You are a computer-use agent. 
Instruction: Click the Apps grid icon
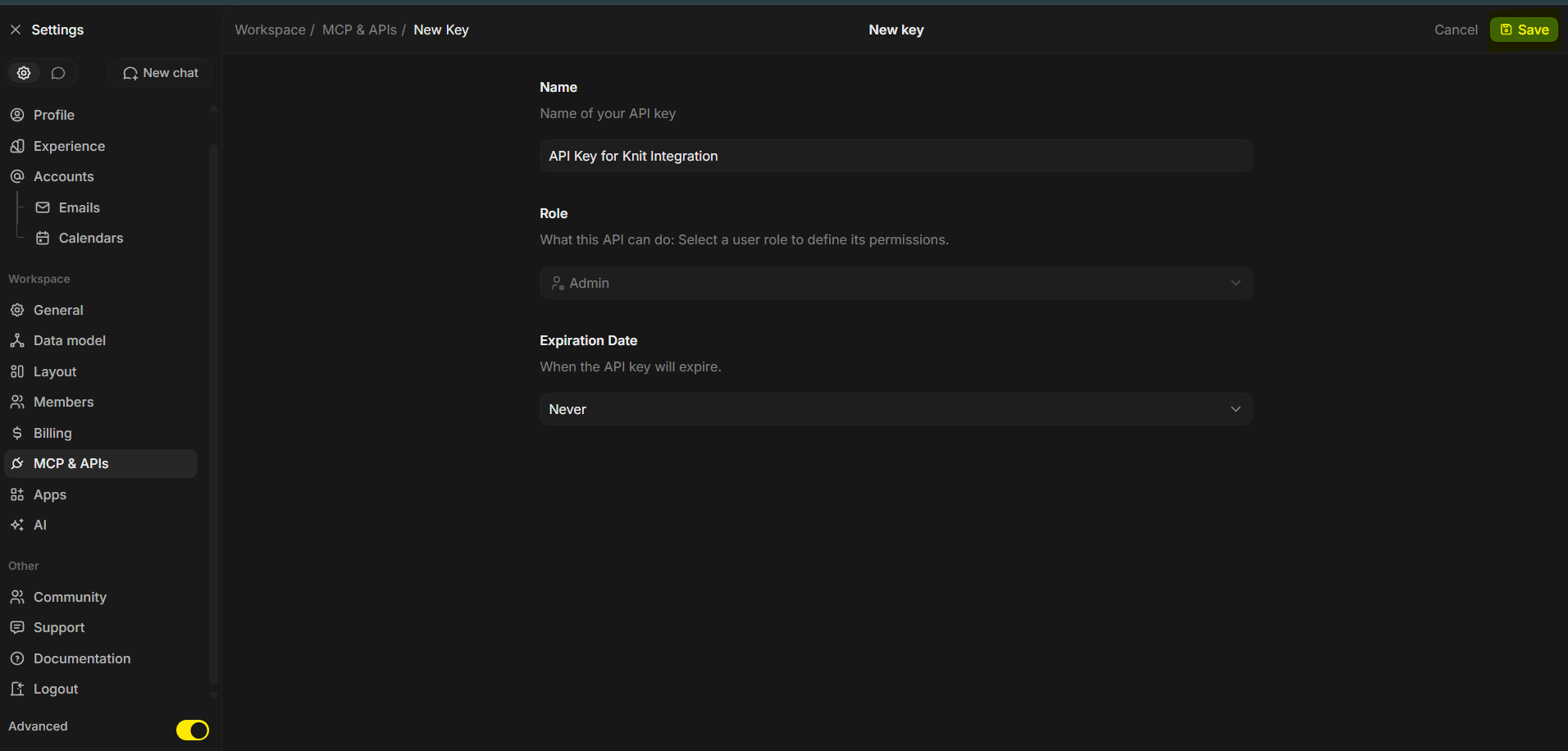tap(17, 494)
